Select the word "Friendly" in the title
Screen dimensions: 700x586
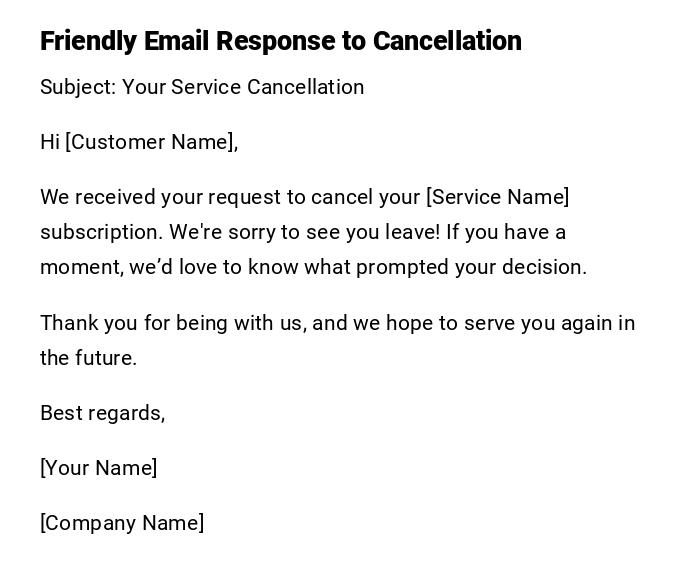pos(88,41)
